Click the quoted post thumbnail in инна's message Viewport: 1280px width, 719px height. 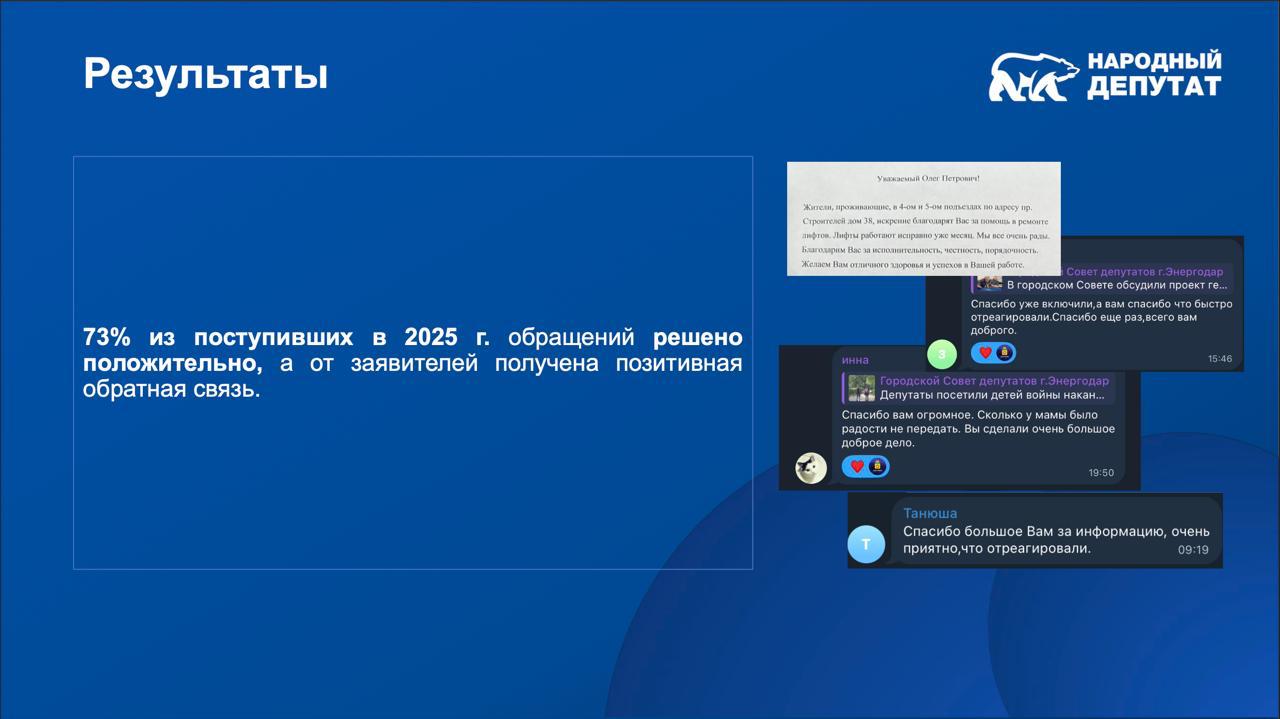coord(862,388)
